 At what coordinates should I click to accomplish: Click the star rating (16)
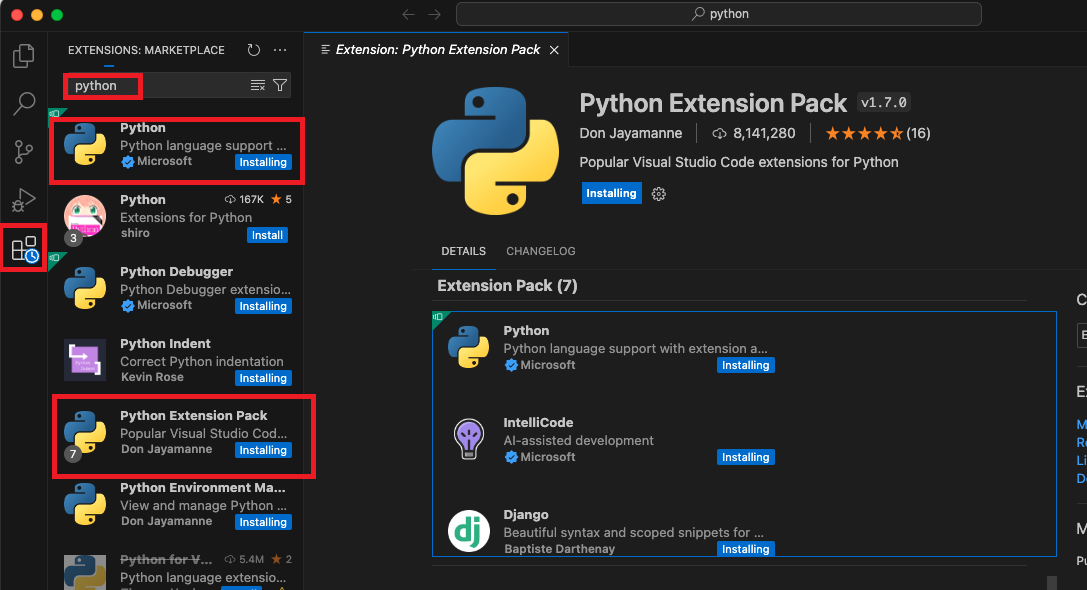(878, 133)
